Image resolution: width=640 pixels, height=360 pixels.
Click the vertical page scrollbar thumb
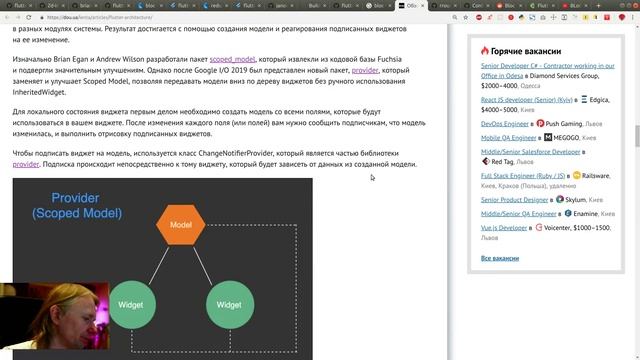637,136
